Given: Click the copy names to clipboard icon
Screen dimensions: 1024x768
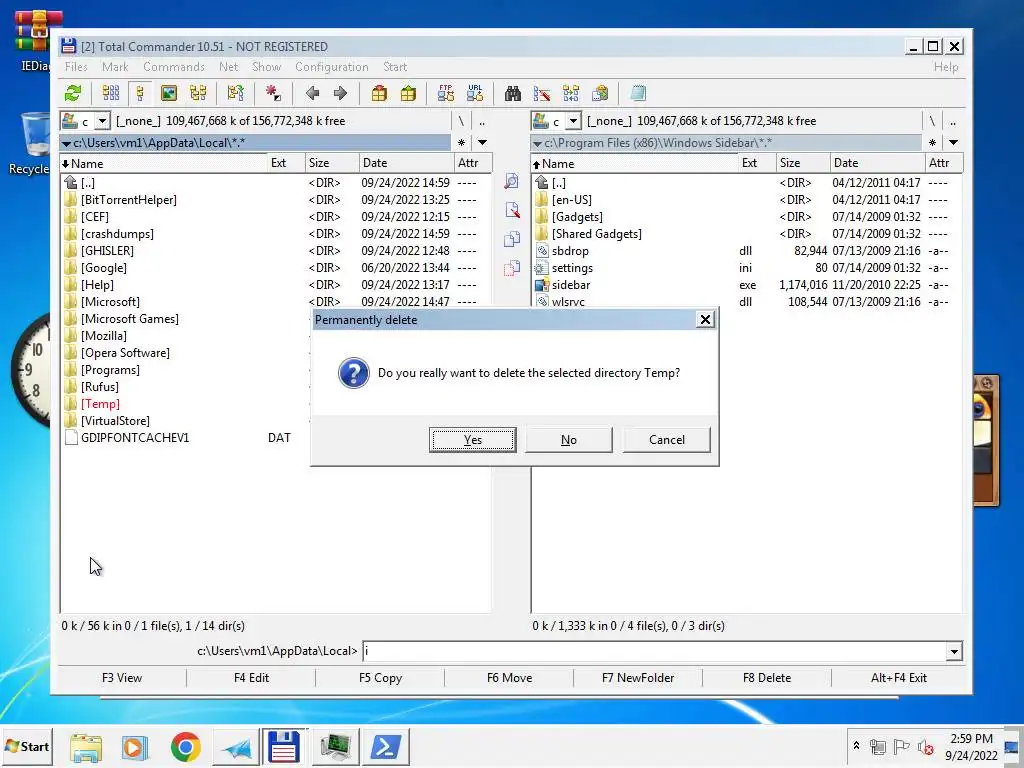Looking at the screenshot, I should click(600, 93).
